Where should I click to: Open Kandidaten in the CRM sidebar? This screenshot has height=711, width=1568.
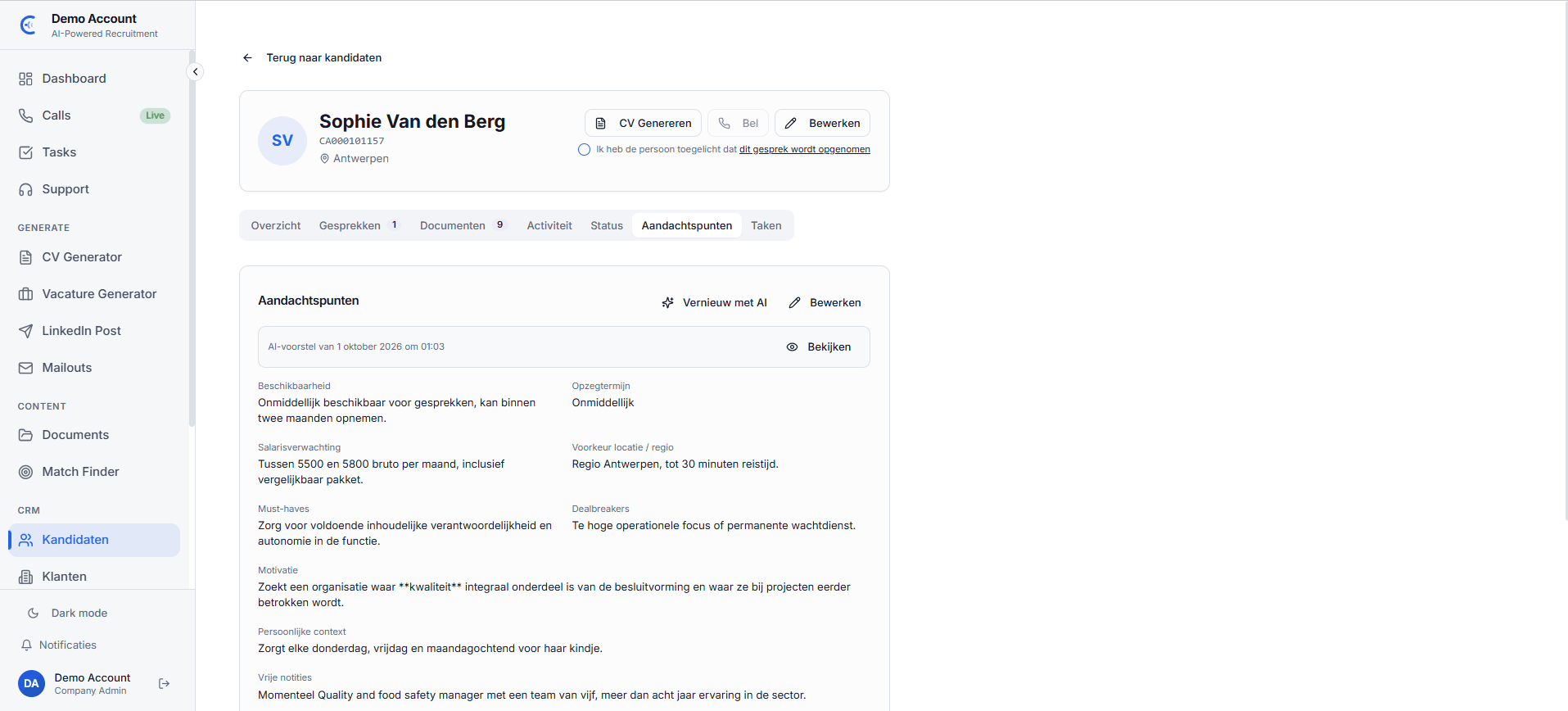(94, 540)
